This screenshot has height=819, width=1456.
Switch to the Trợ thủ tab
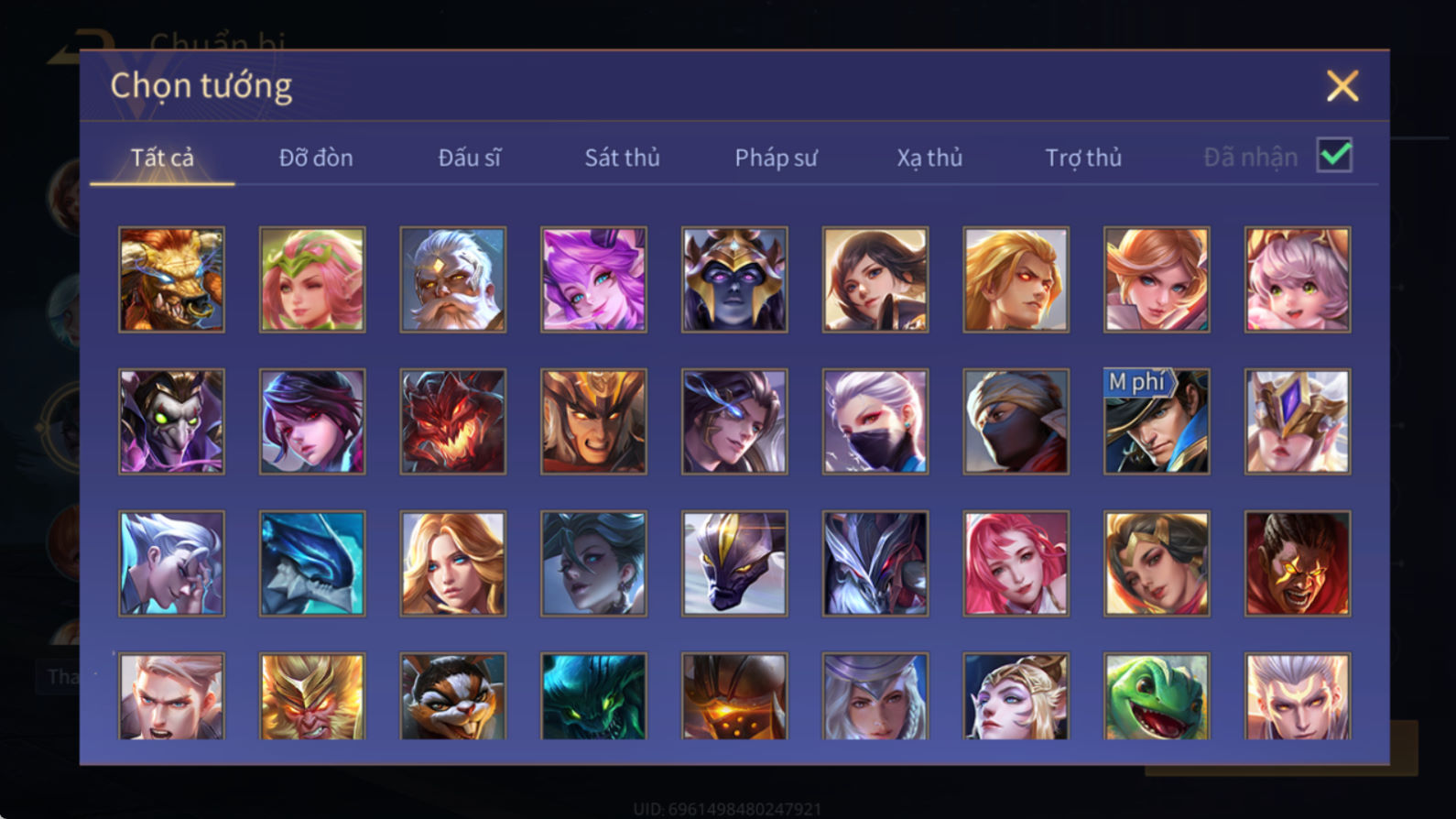coord(1083,158)
